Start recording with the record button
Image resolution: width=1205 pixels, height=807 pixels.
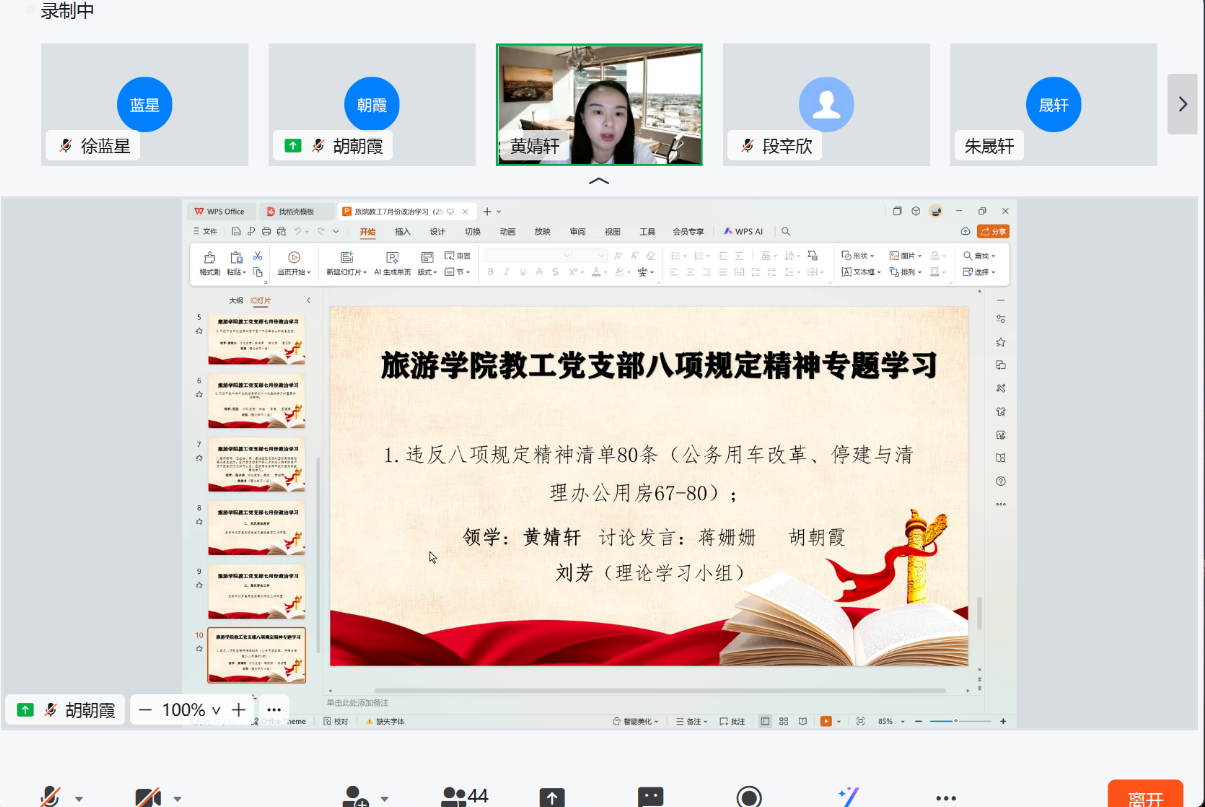(749, 797)
